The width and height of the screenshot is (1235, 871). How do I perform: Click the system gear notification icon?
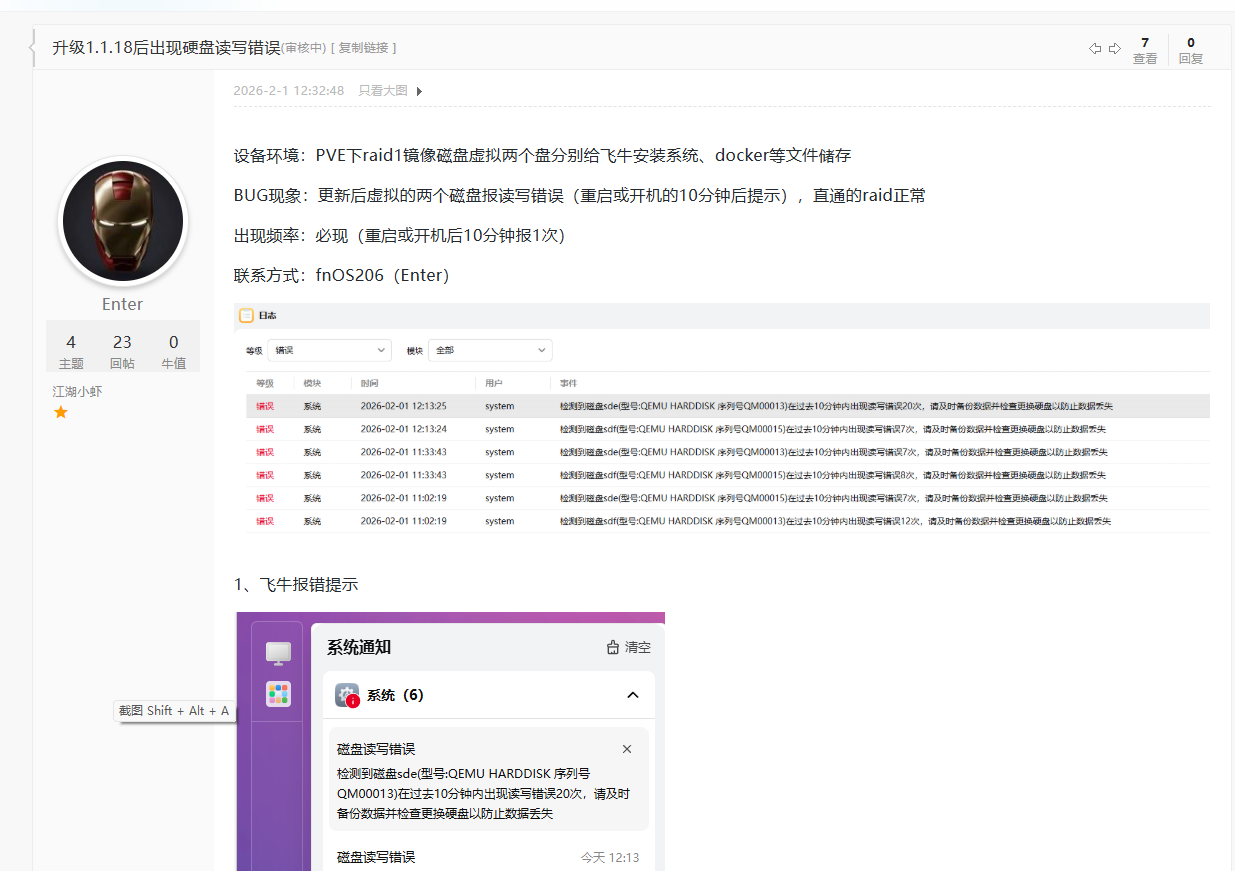[347, 695]
